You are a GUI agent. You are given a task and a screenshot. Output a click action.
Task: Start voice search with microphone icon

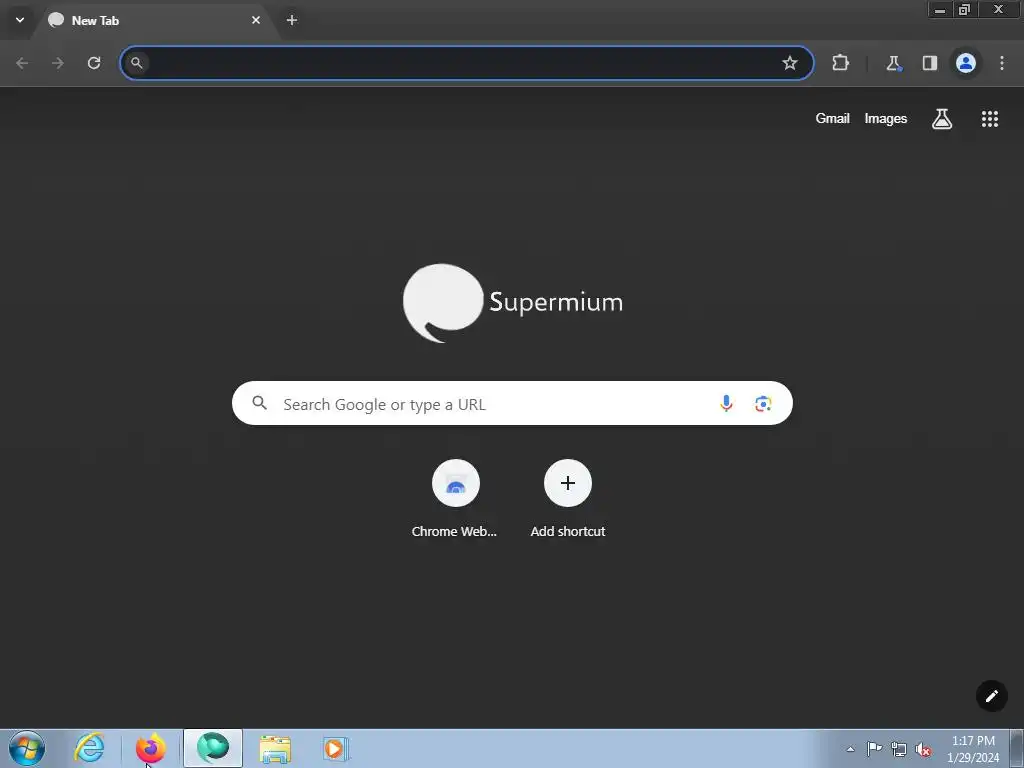tap(726, 404)
